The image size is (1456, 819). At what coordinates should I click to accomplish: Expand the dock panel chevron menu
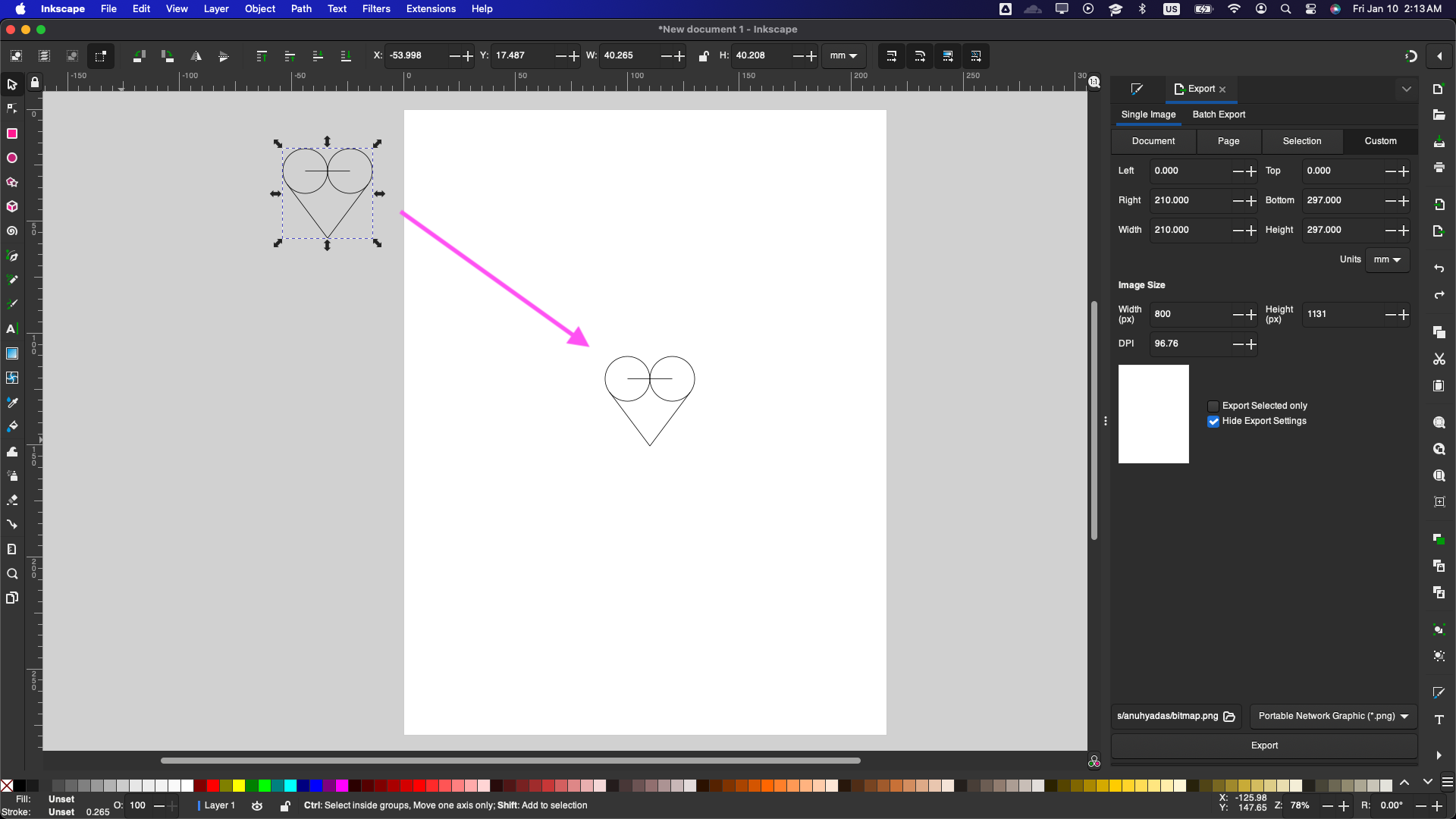point(1407,89)
